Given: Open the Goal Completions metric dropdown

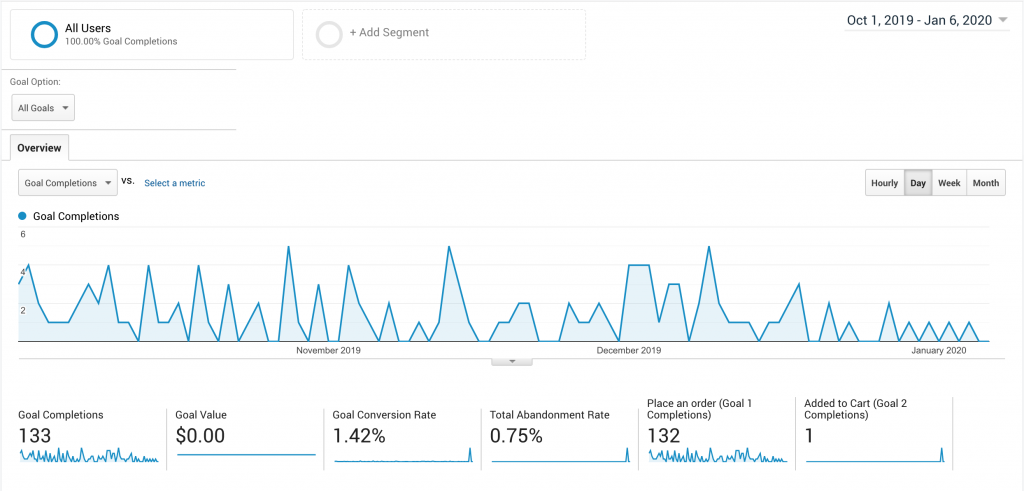Looking at the screenshot, I should 68,183.
